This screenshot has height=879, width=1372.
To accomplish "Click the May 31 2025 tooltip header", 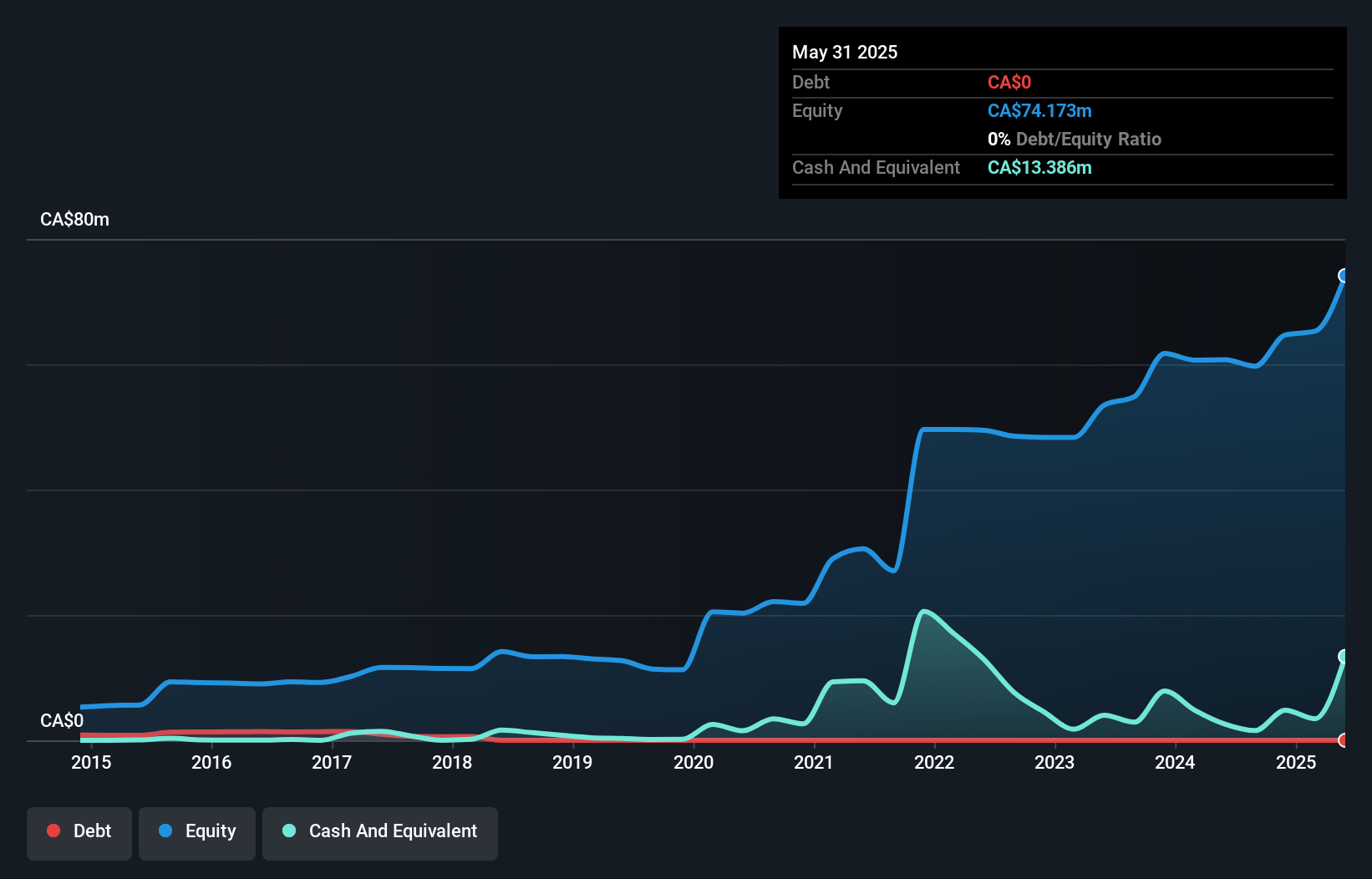I will [845, 52].
